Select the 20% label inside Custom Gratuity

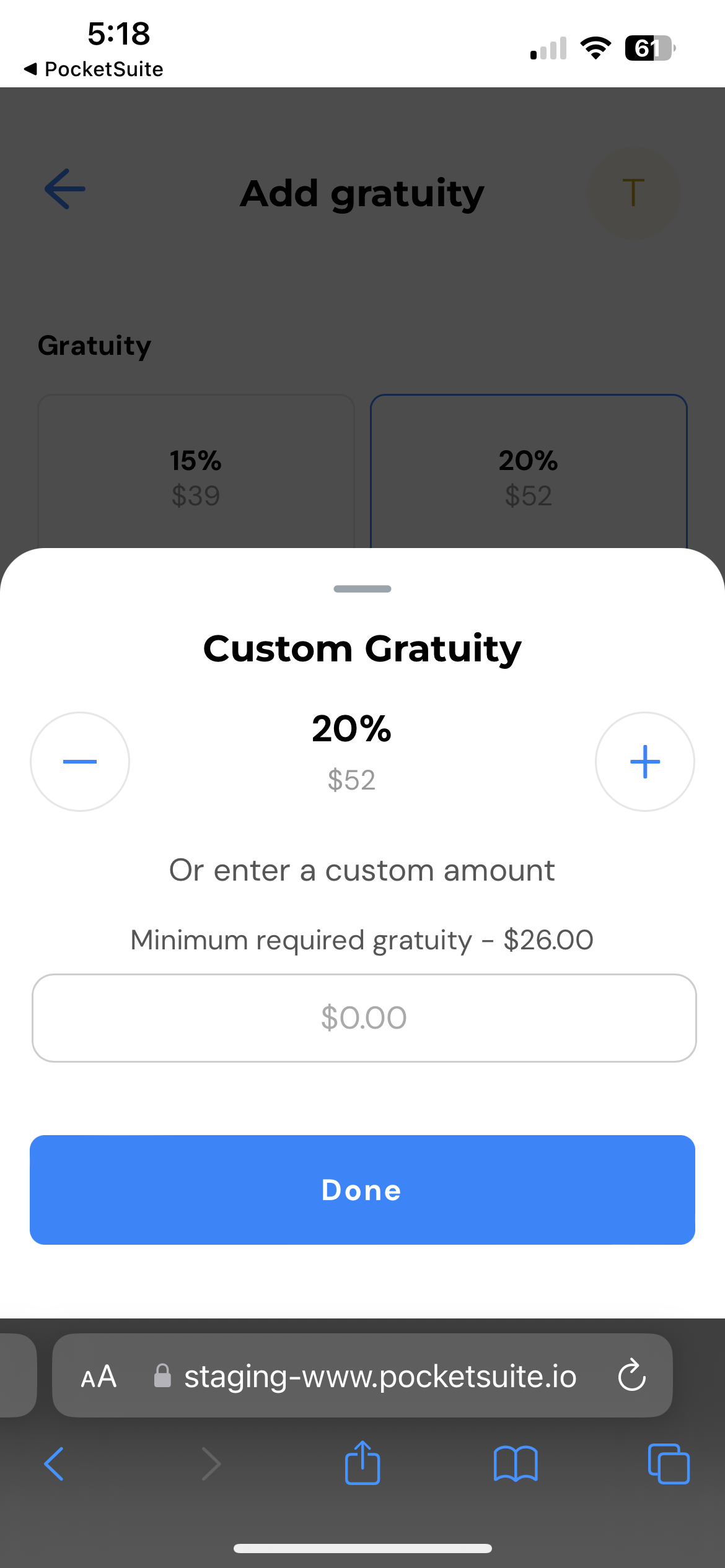pyautogui.click(x=351, y=731)
